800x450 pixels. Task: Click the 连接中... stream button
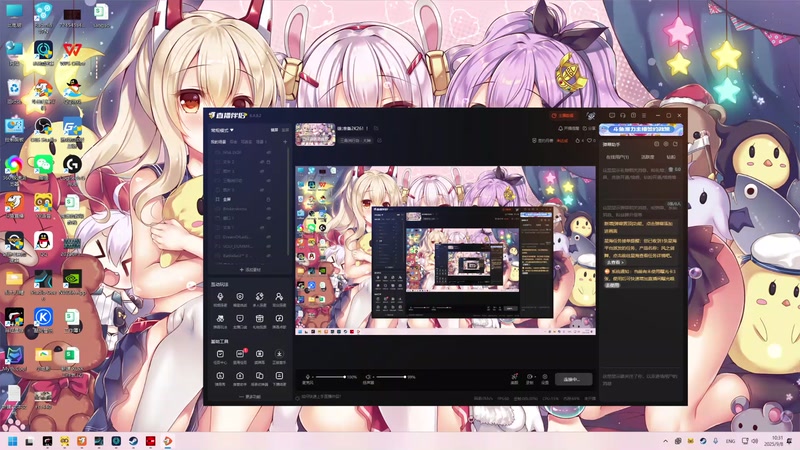point(573,379)
